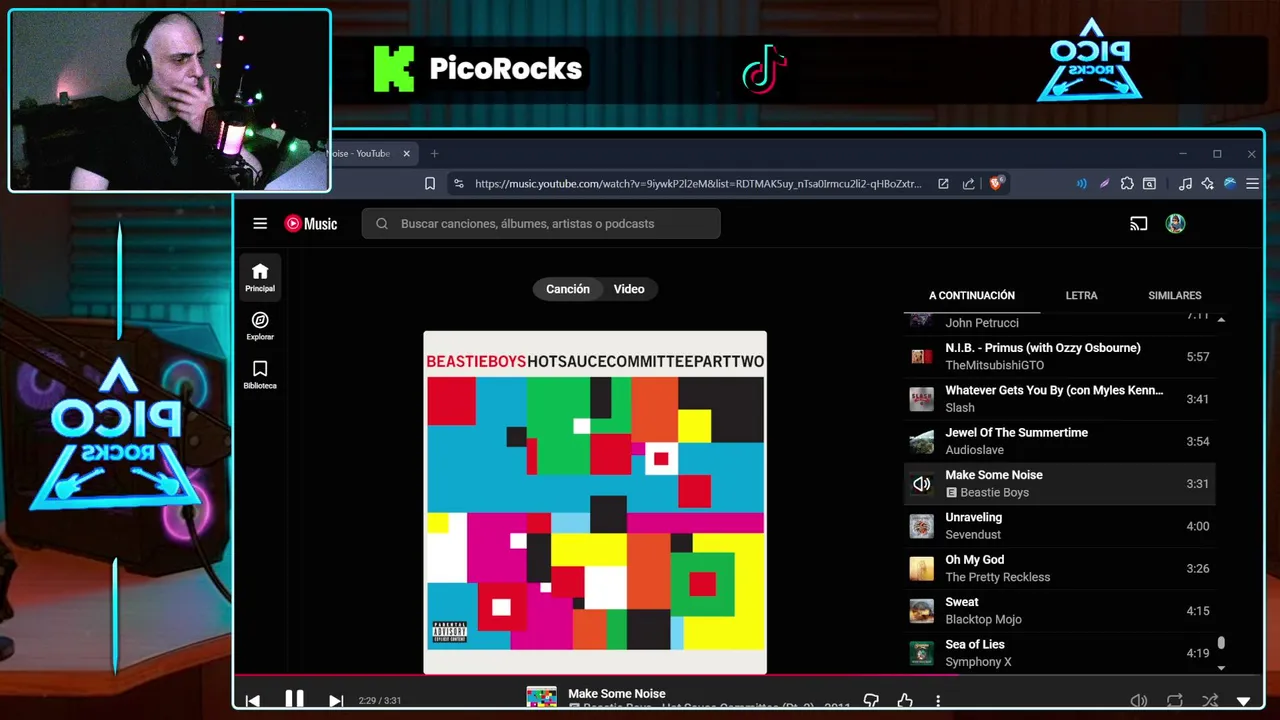Toggle the volume mute icon in player bar

click(1139, 701)
